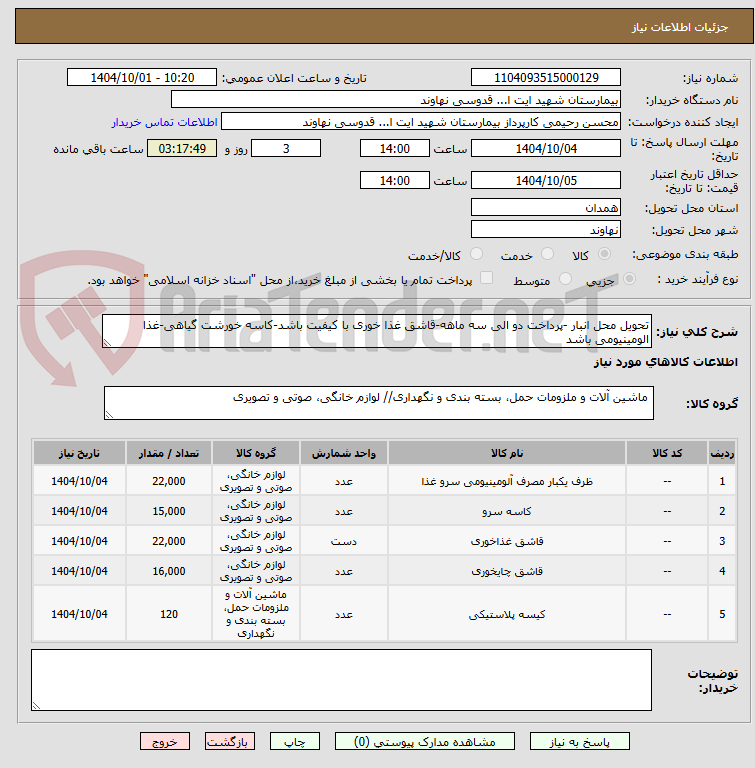Click the general description textarea
Image resolution: width=755 pixels, height=768 pixels.
tap(377, 332)
